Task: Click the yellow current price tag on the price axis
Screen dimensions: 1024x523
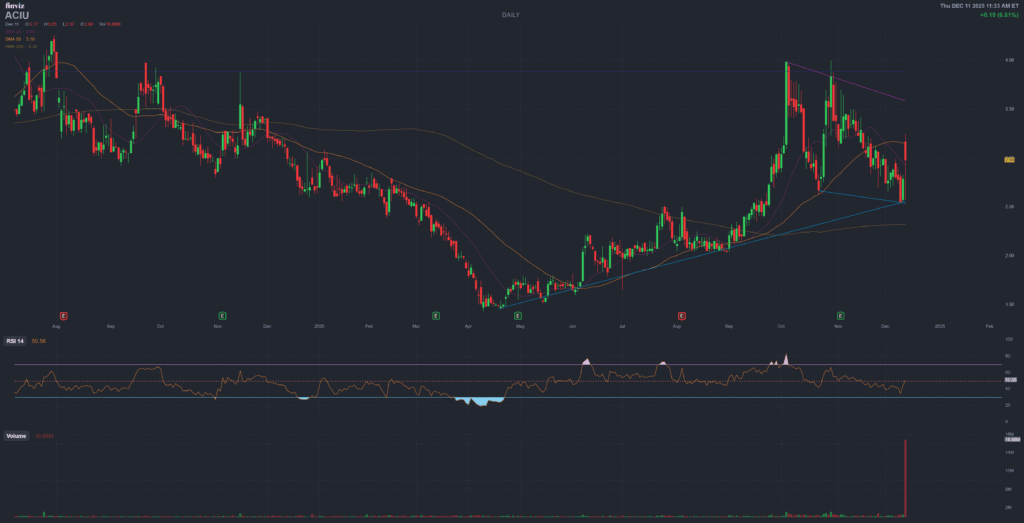Action: (x=1009, y=159)
